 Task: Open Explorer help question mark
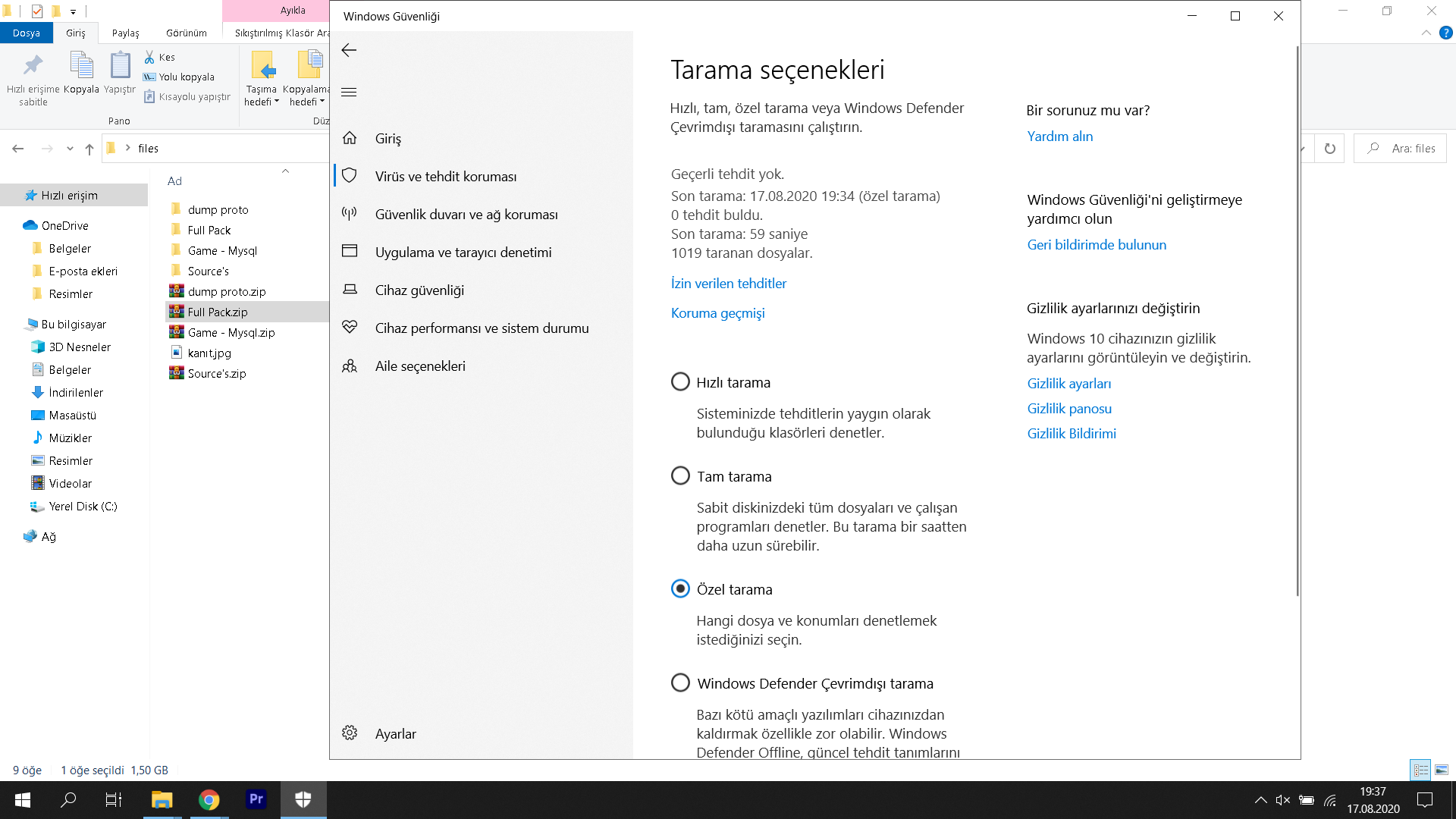1446,33
